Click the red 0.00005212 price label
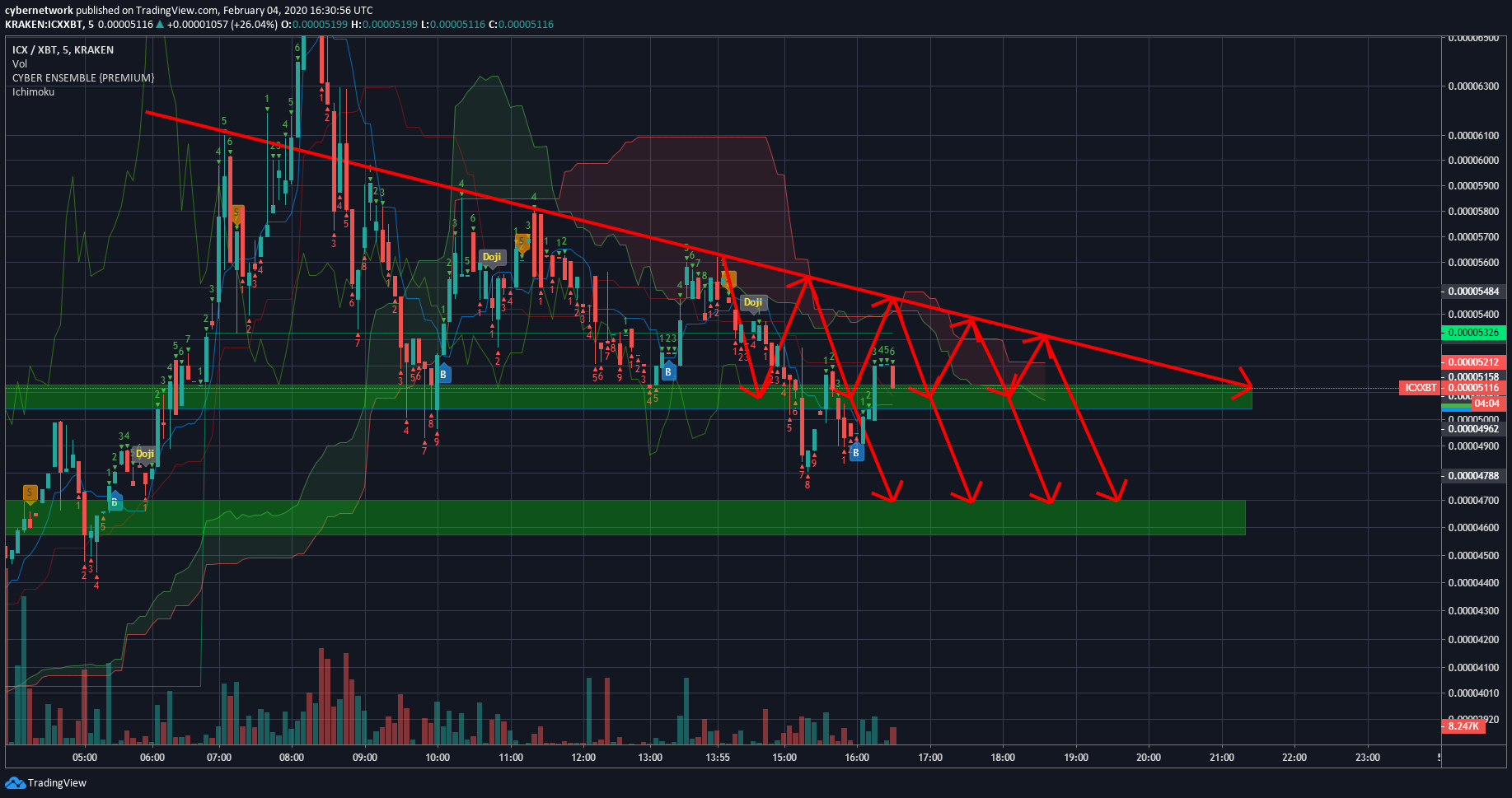This screenshot has height=798, width=1512. [1474, 362]
